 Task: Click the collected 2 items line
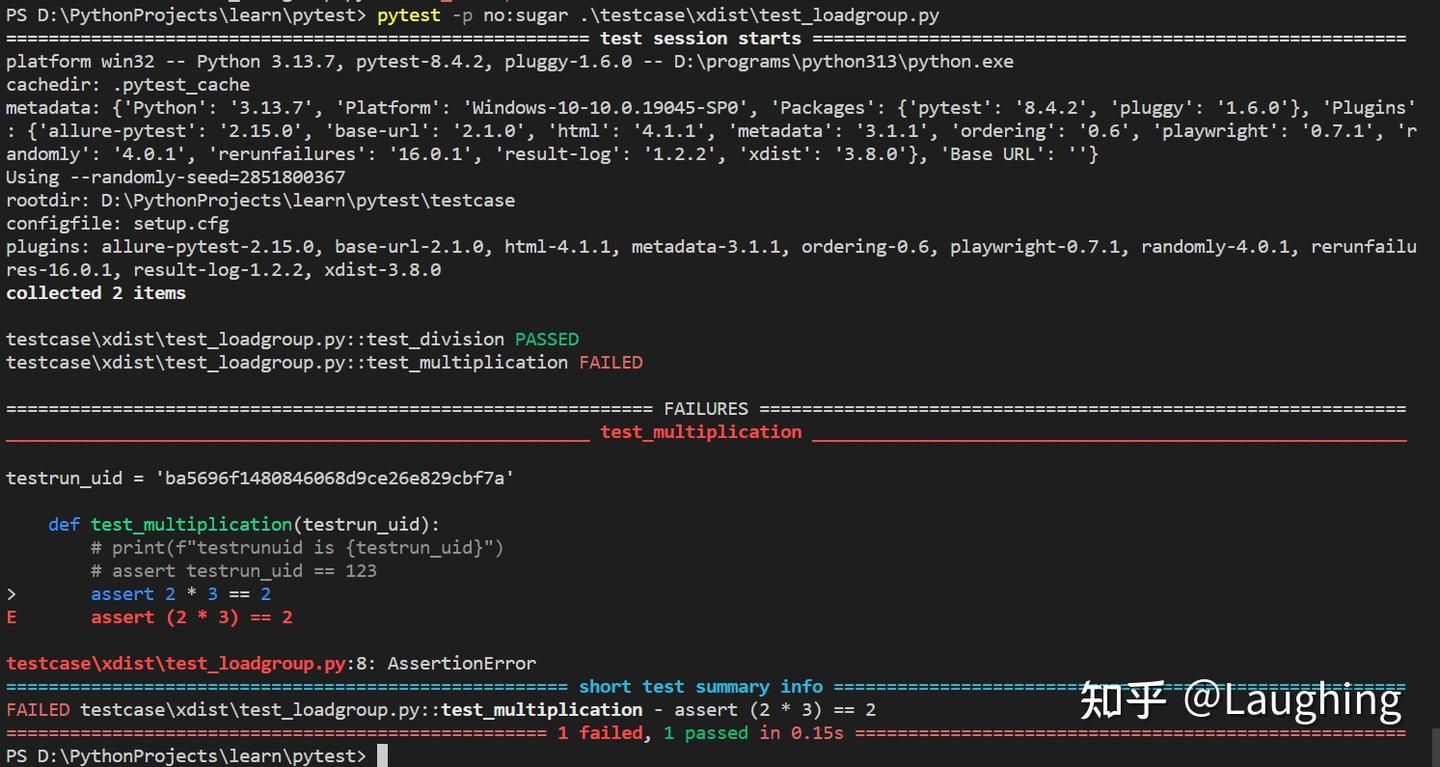click(x=96, y=293)
